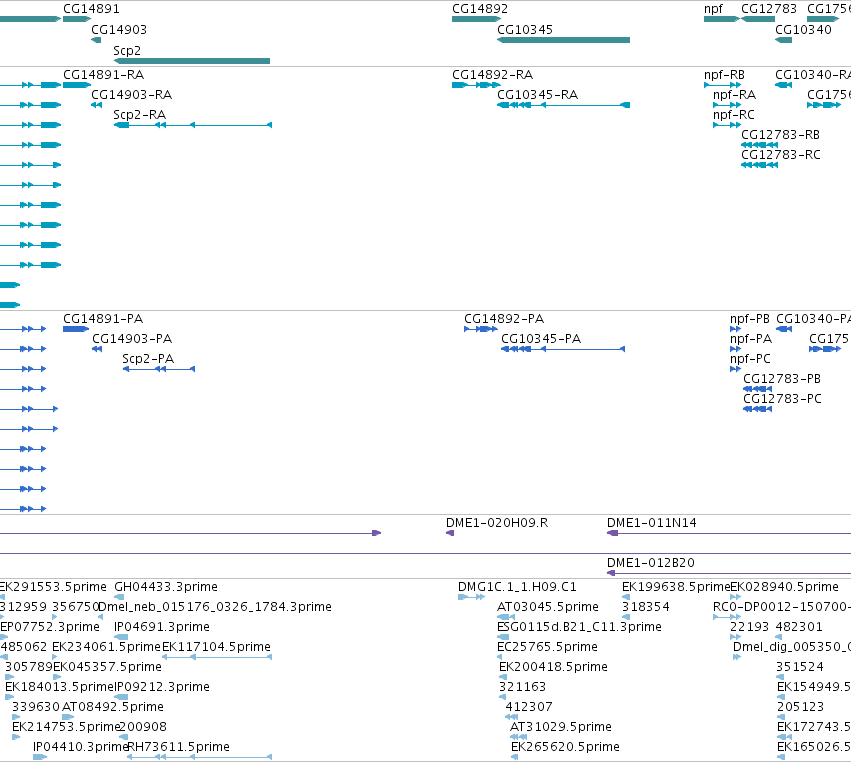
Task: Click the npf gene label
Action: click(x=713, y=9)
